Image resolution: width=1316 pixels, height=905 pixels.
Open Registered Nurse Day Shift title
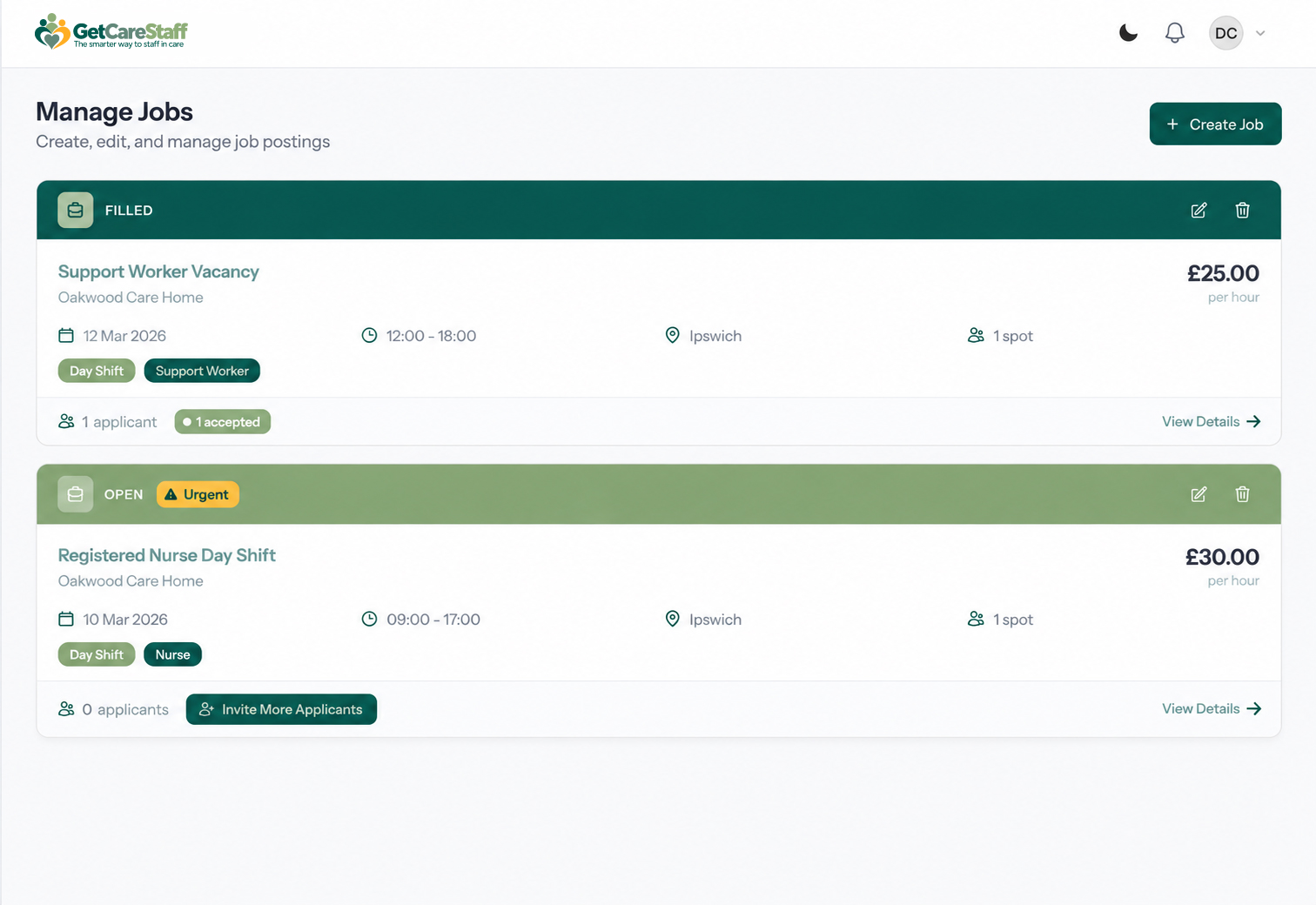point(166,555)
